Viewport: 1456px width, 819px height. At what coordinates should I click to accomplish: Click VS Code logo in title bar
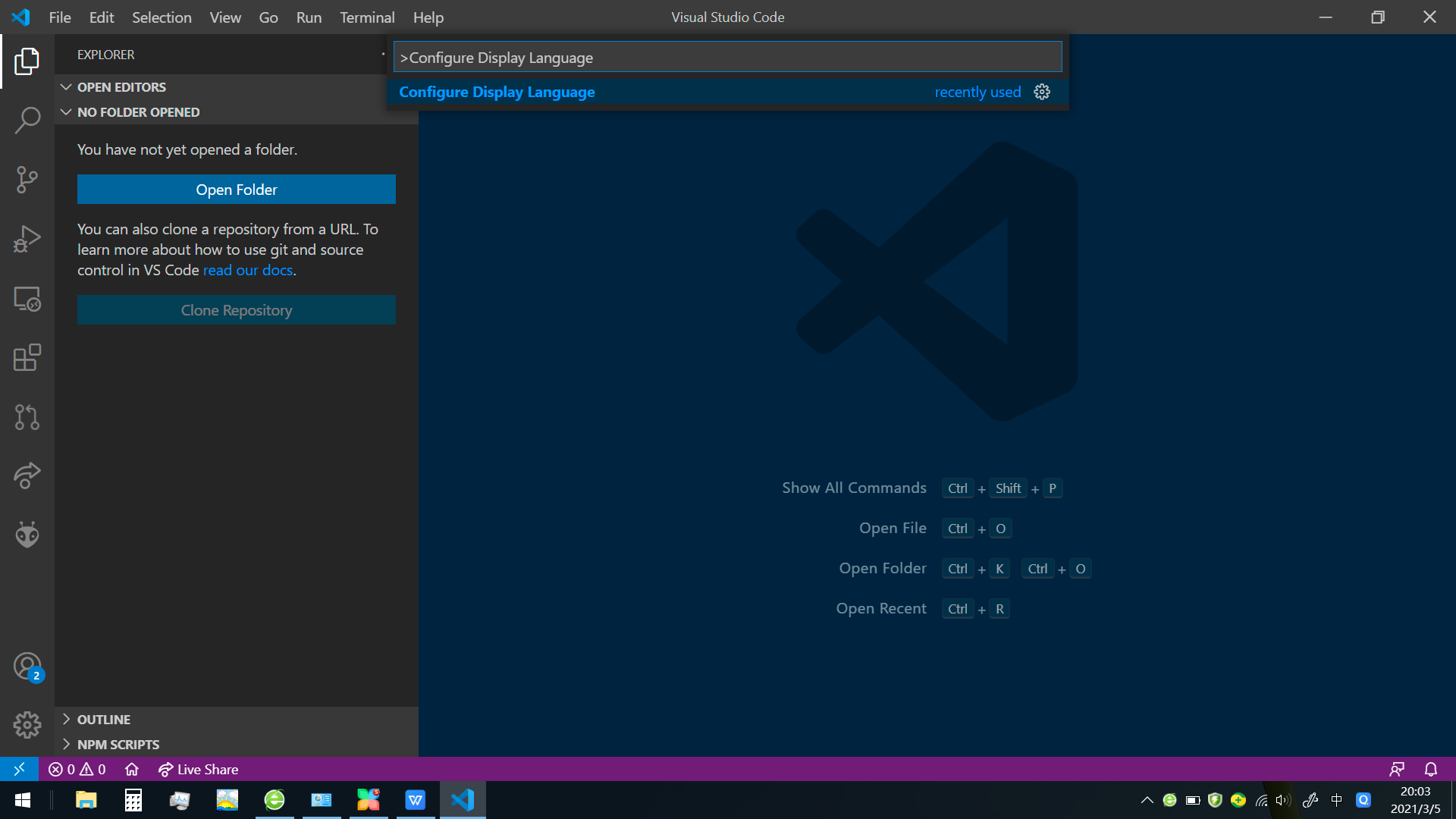tap(21, 17)
